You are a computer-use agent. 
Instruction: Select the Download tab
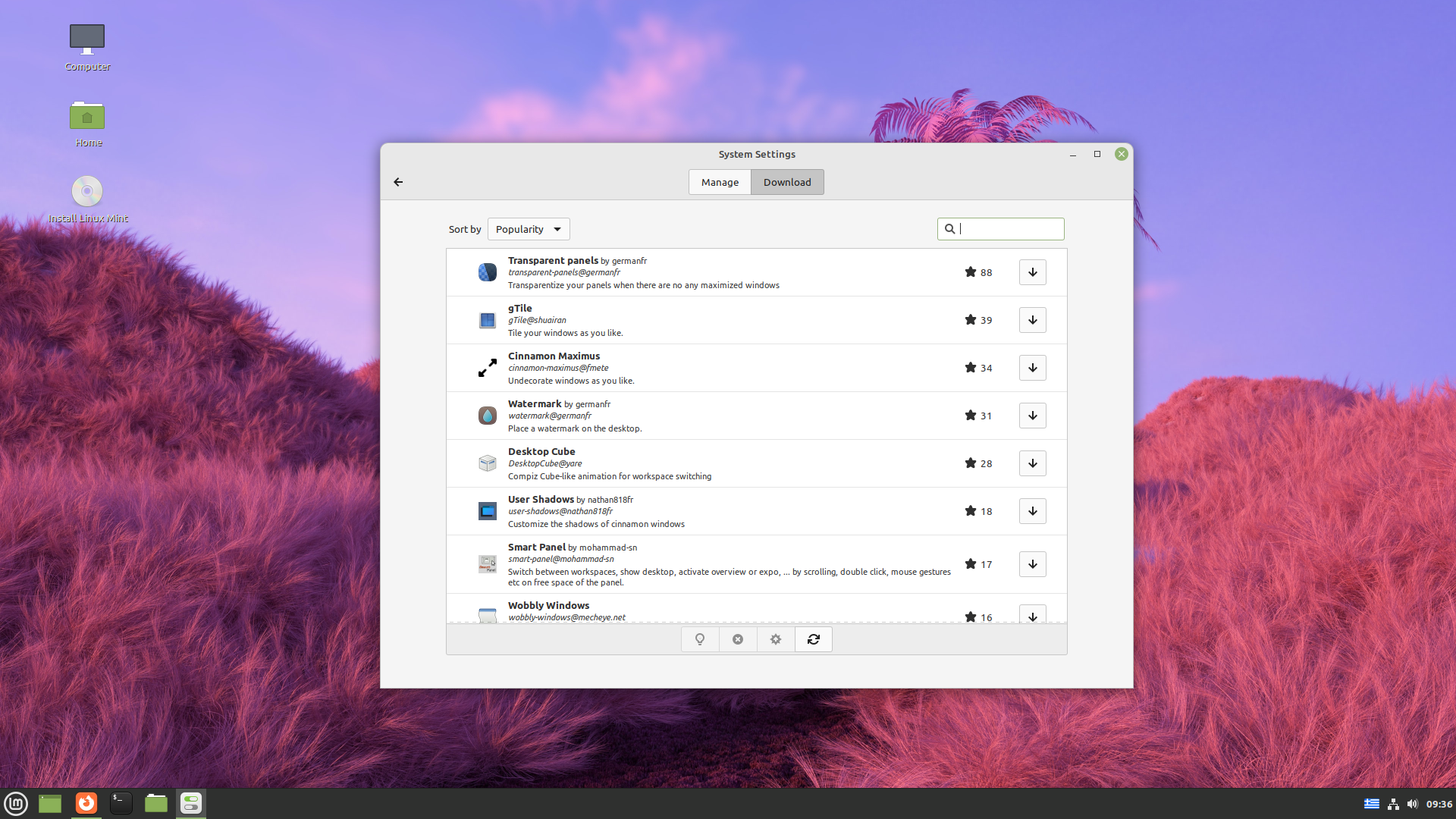click(787, 182)
